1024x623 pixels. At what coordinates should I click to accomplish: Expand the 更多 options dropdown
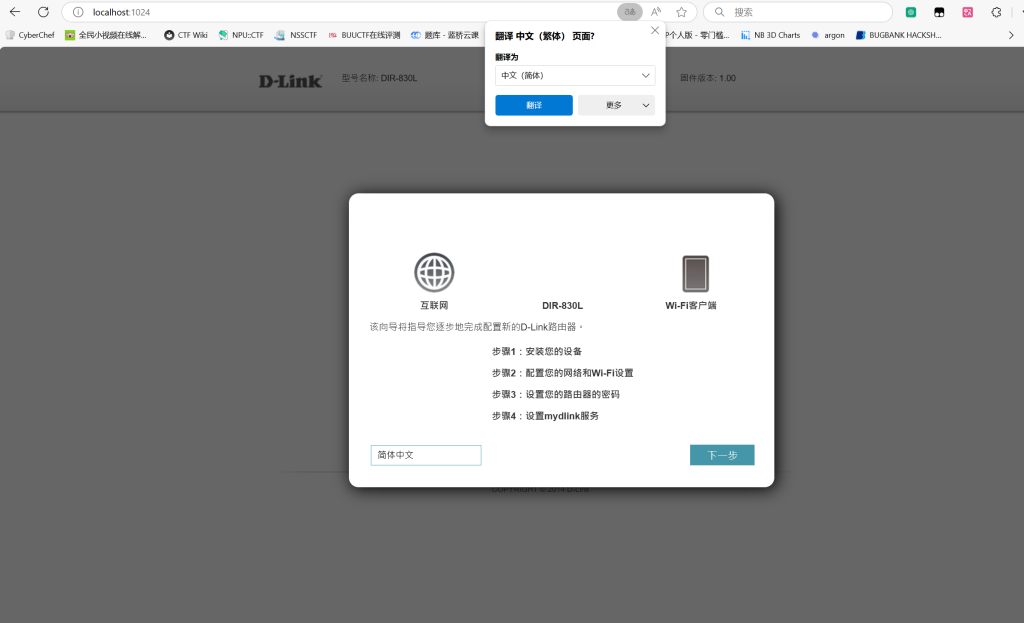tap(616, 105)
